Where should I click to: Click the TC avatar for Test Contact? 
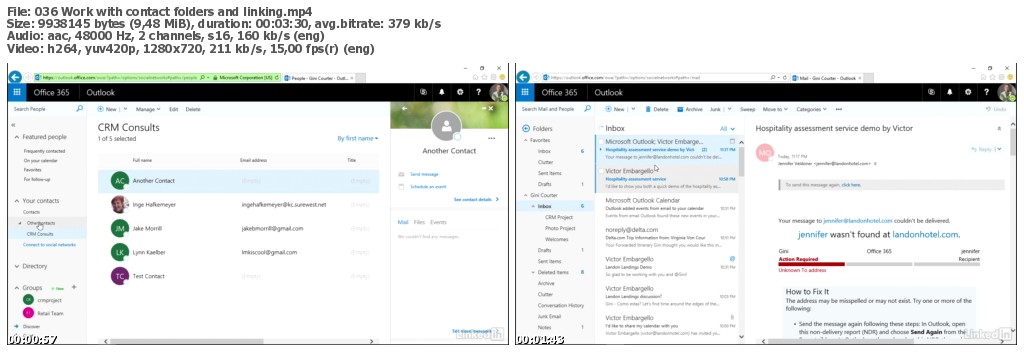coord(119,276)
